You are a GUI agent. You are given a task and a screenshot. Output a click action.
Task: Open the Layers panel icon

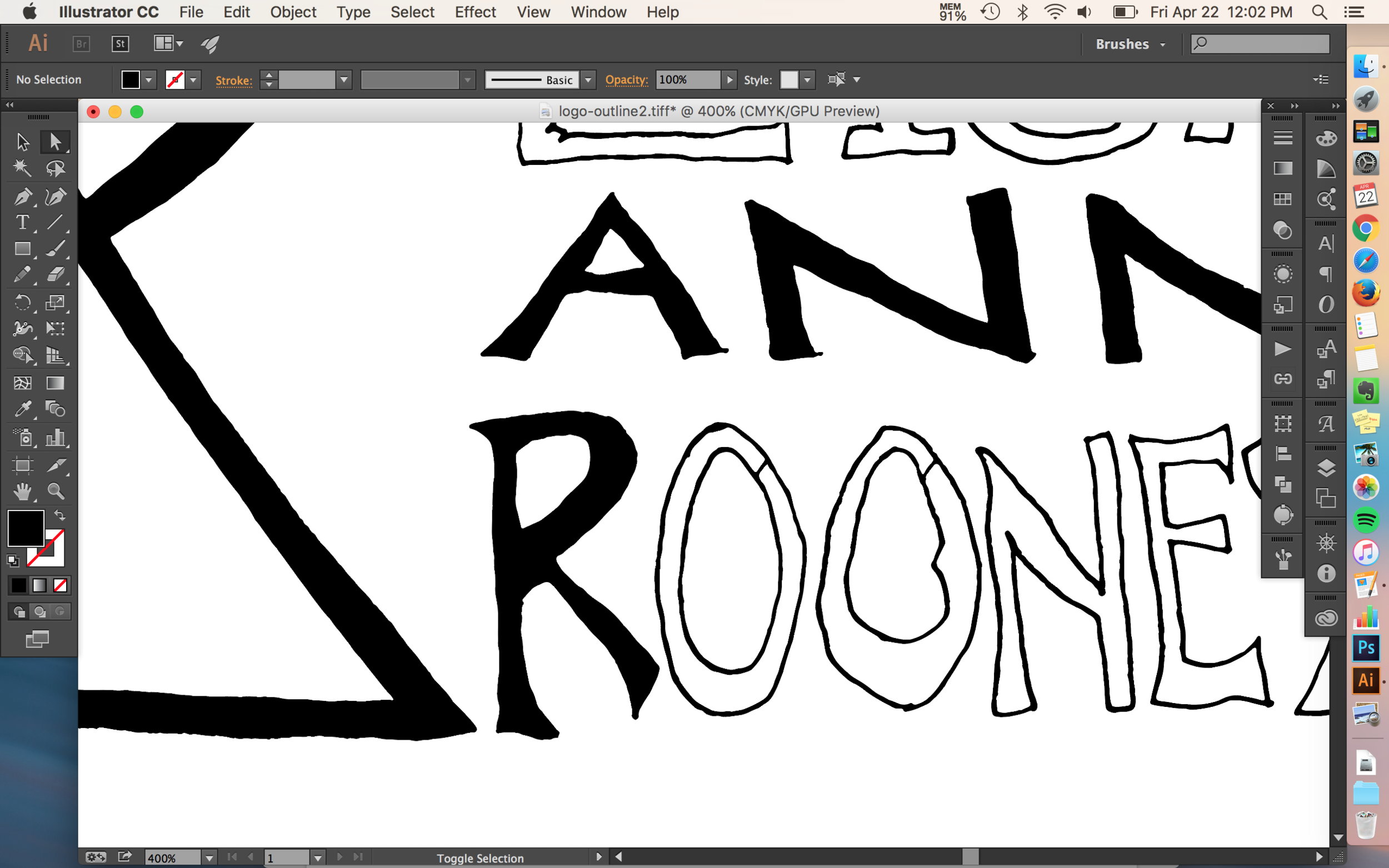tap(1326, 469)
